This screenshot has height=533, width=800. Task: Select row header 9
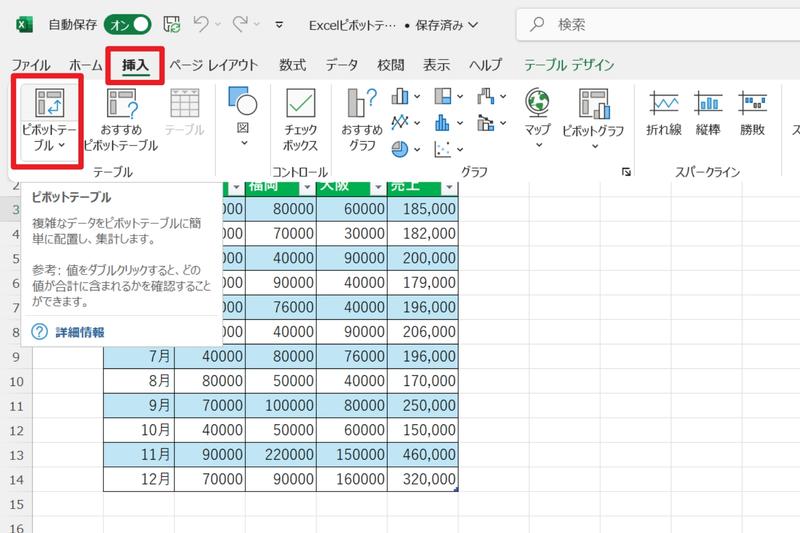[x=16, y=357]
